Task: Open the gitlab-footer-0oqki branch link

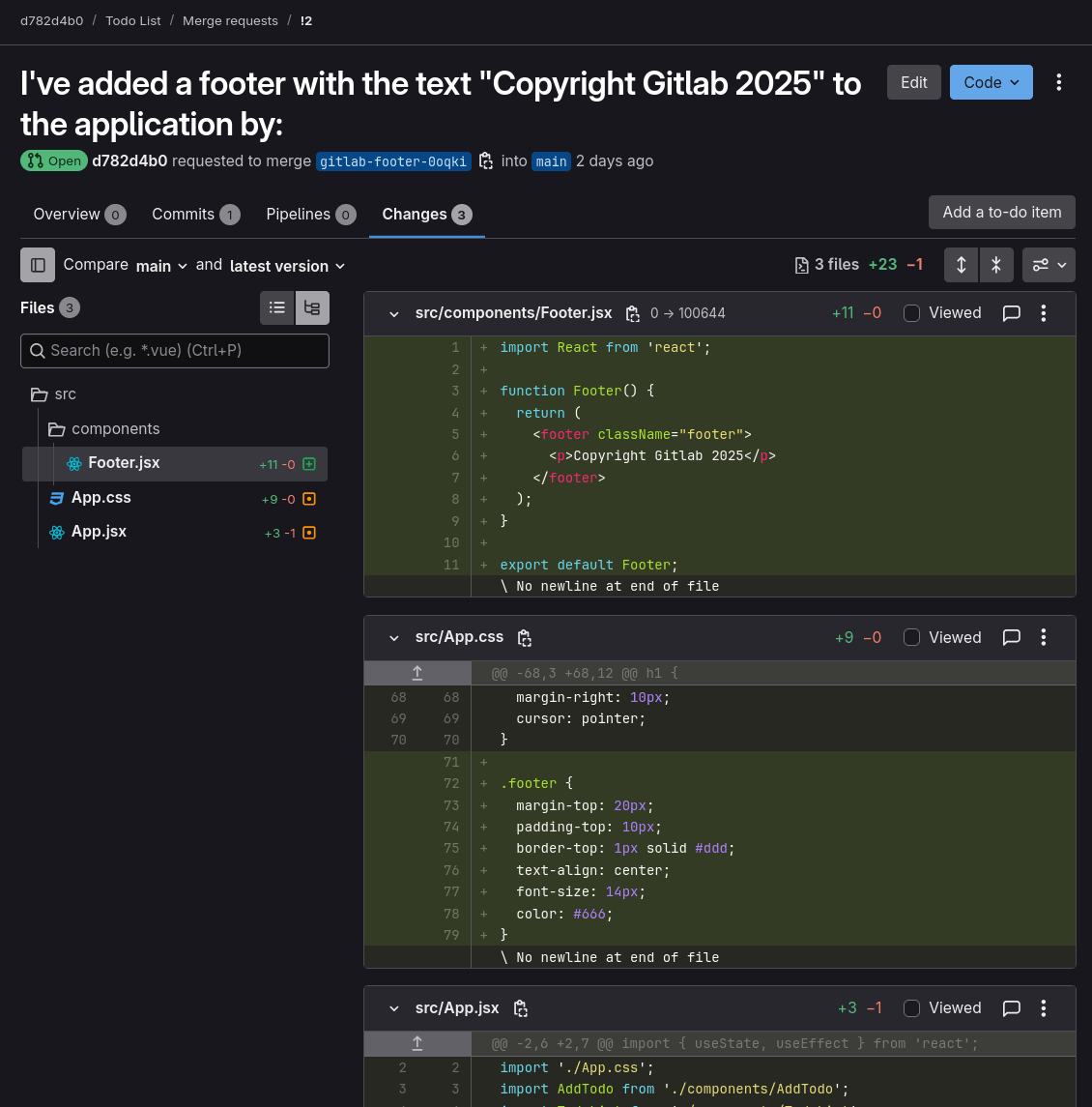Action: (393, 161)
